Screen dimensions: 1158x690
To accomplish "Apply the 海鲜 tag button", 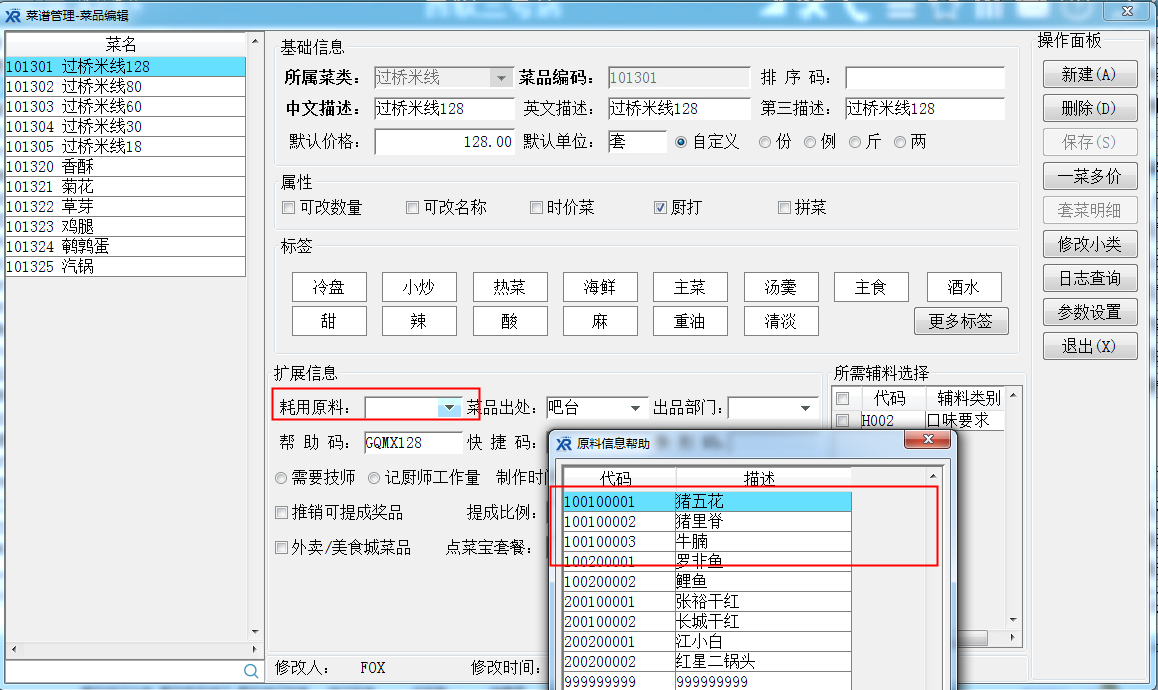I will pos(599,288).
